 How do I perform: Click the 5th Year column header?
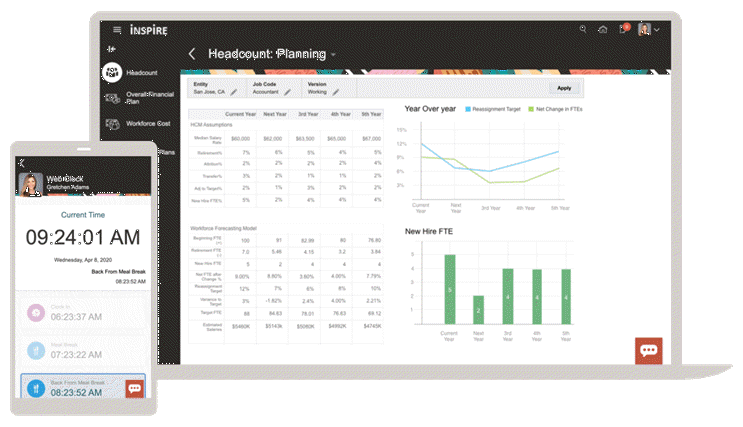(x=372, y=114)
